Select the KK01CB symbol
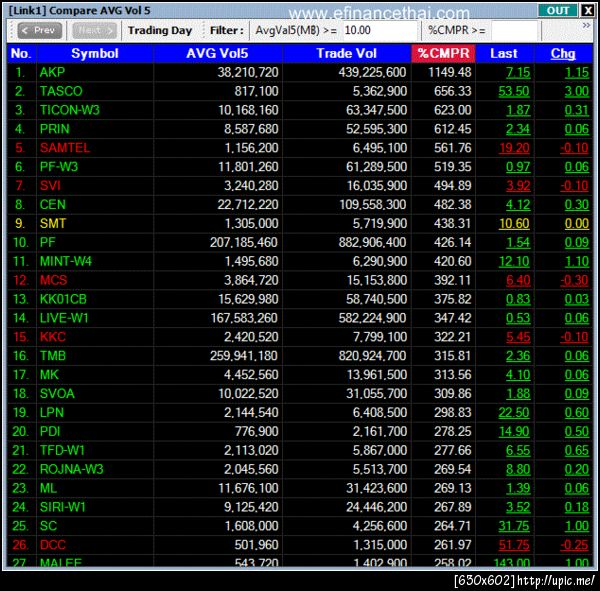 click(64, 299)
